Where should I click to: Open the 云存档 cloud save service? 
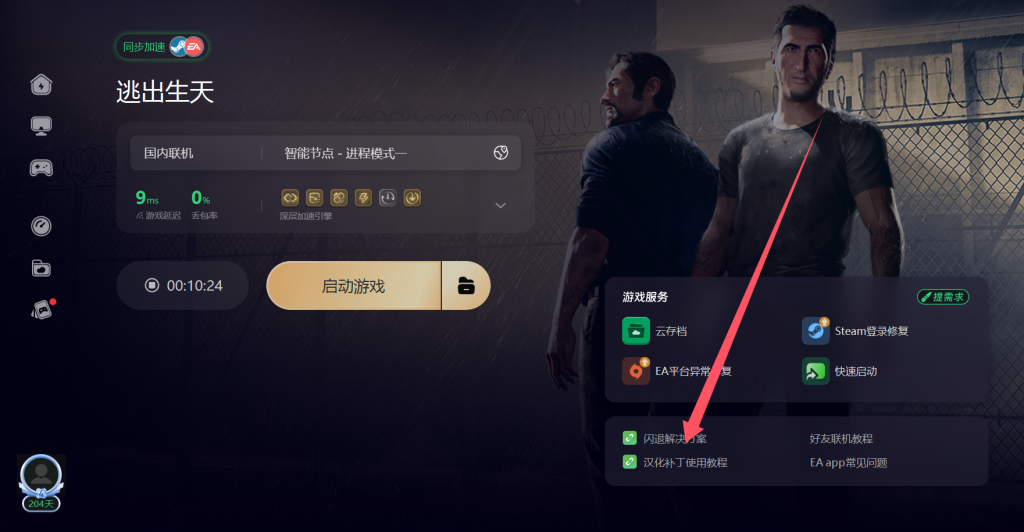[654, 331]
